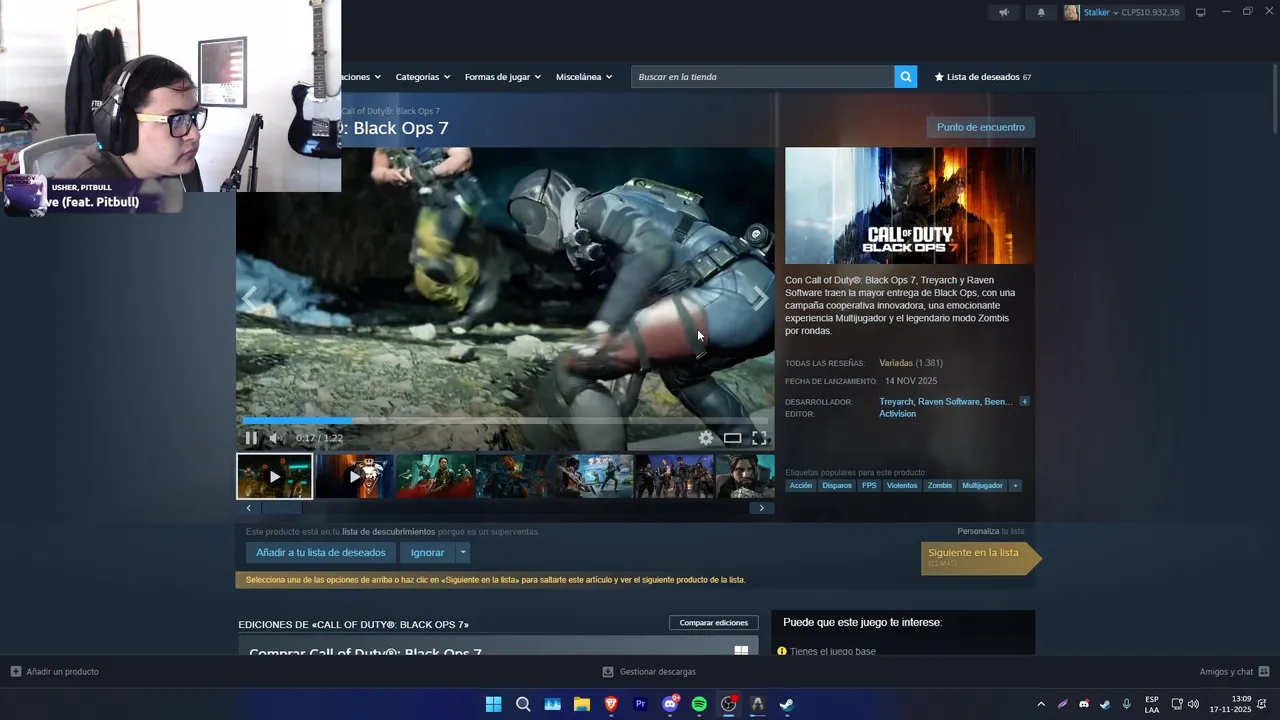Open Steam from taskbar
The width and height of the screenshot is (1280, 720).
click(x=787, y=704)
